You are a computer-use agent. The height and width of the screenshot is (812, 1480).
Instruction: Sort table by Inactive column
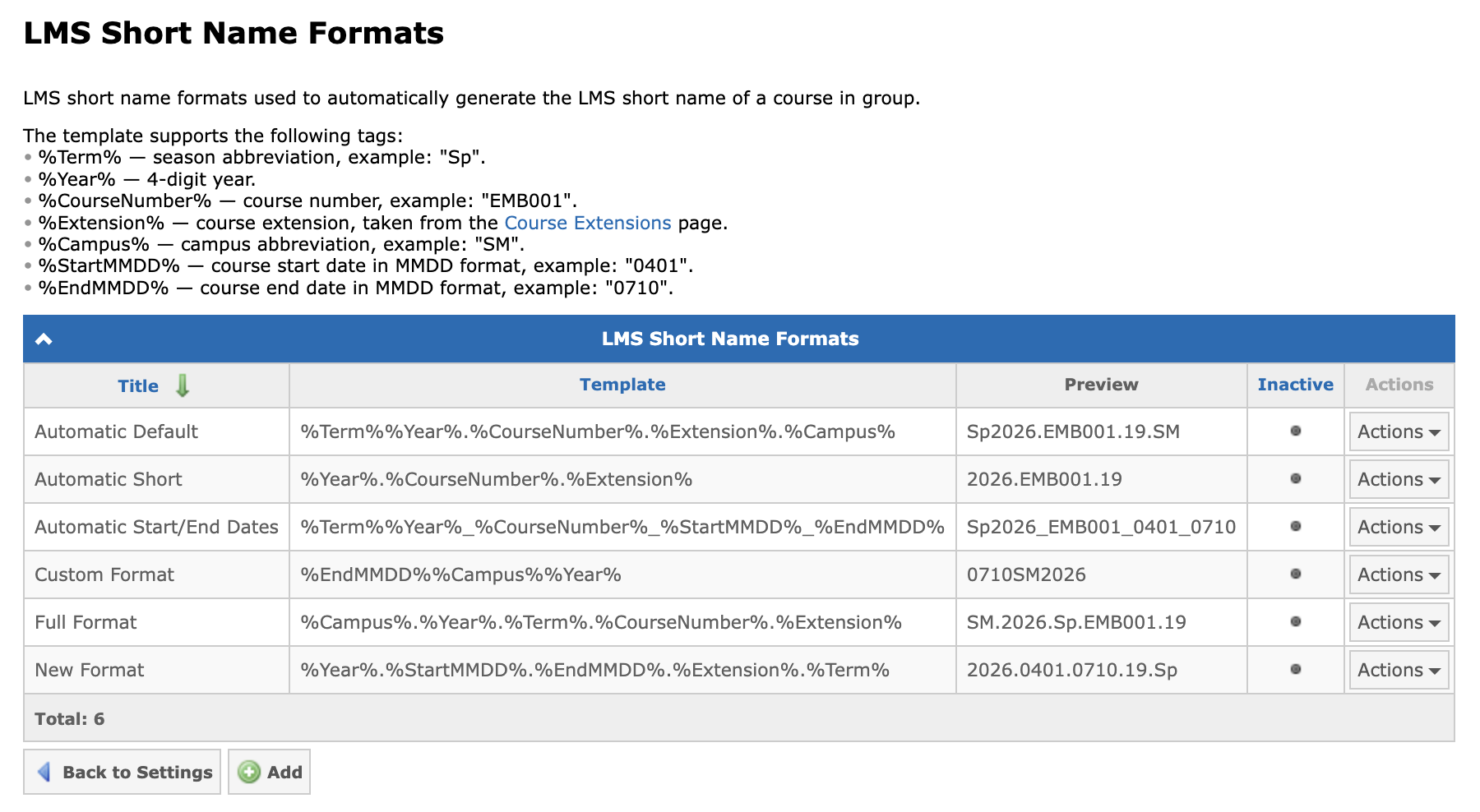[1296, 385]
